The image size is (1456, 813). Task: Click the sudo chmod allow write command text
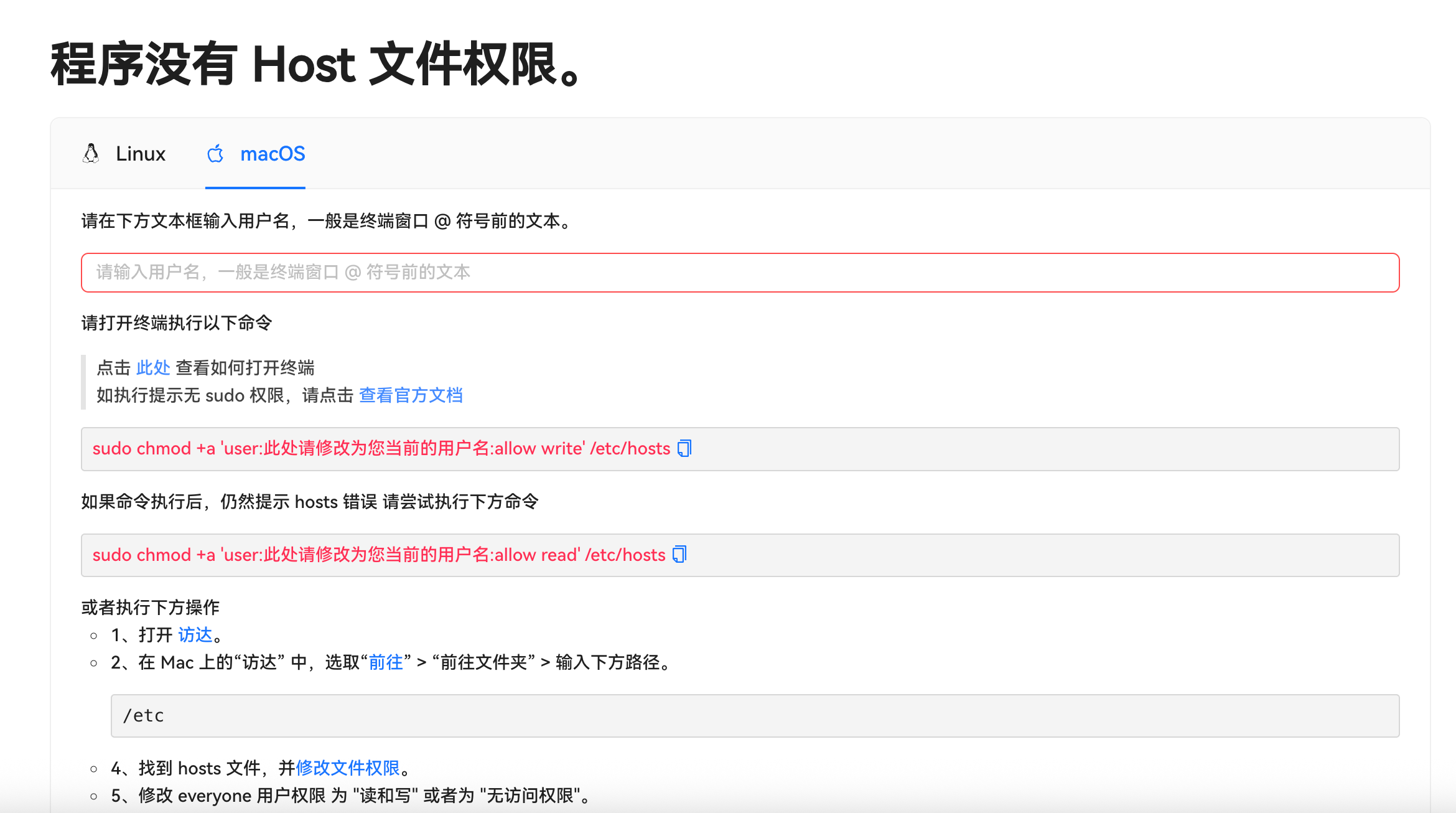point(381,449)
